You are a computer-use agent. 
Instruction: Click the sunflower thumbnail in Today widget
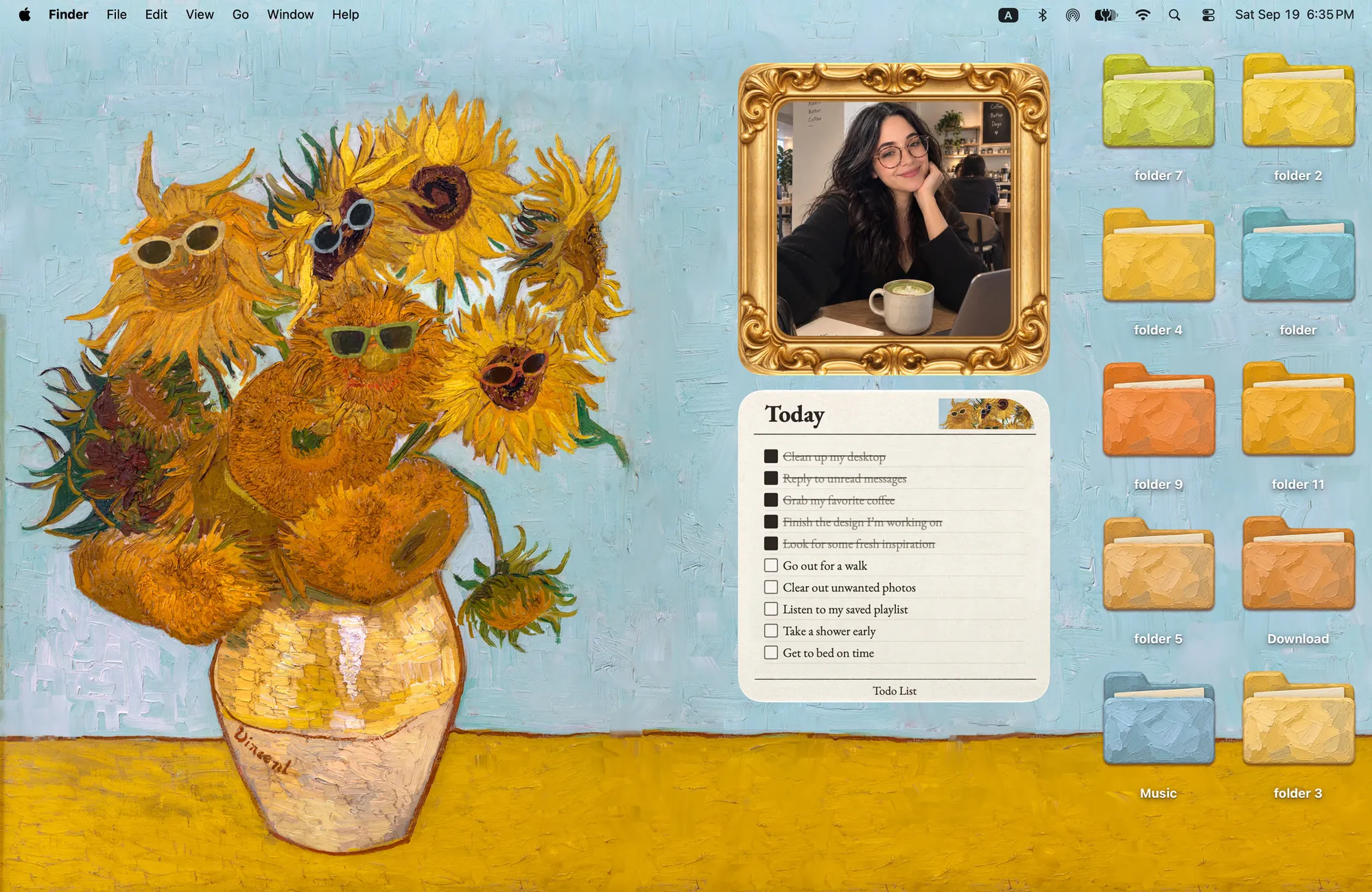point(986,414)
